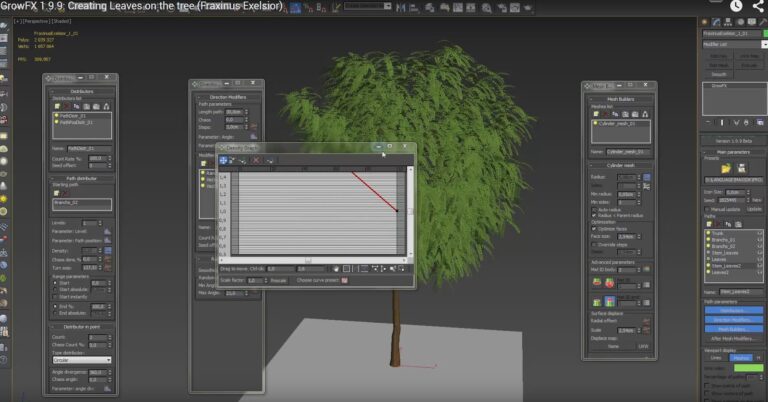Viewport: 768px width, 402px height.
Task: Click the red delete point icon in graph
Action: (256, 160)
